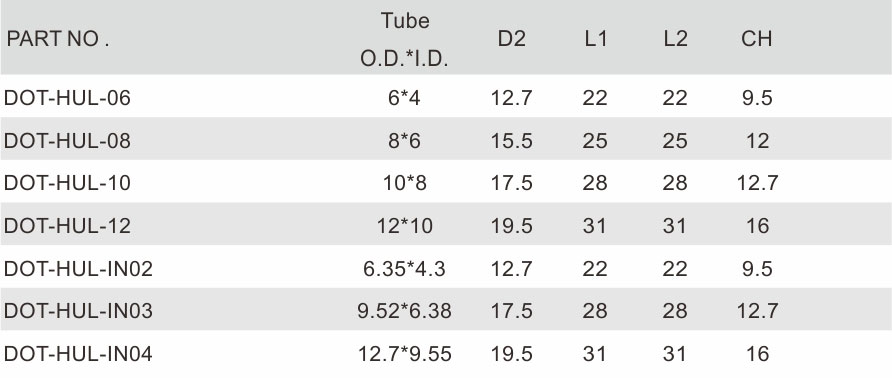Select part number DOT-HUL-IN03
892x378 pixels.
point(79,311)
